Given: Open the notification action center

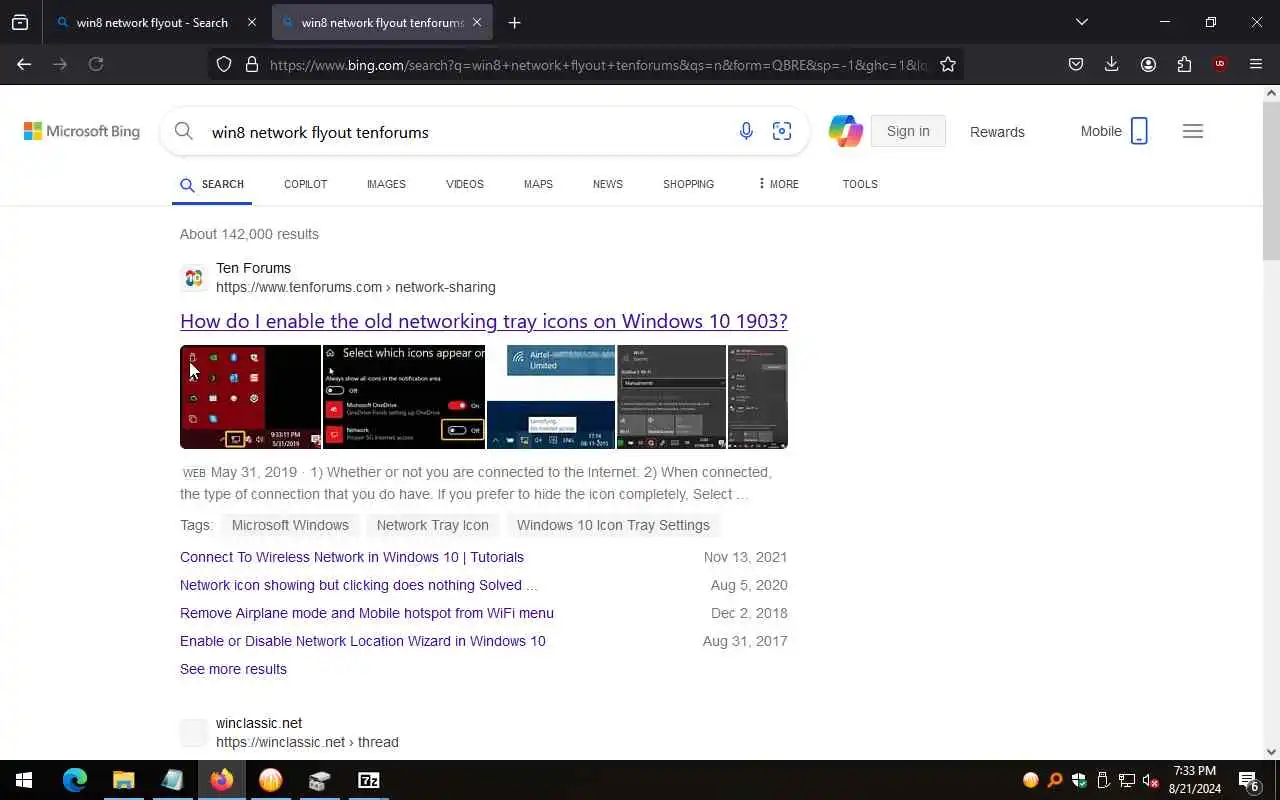Looking at the screenshot, I should point(1248,781).
